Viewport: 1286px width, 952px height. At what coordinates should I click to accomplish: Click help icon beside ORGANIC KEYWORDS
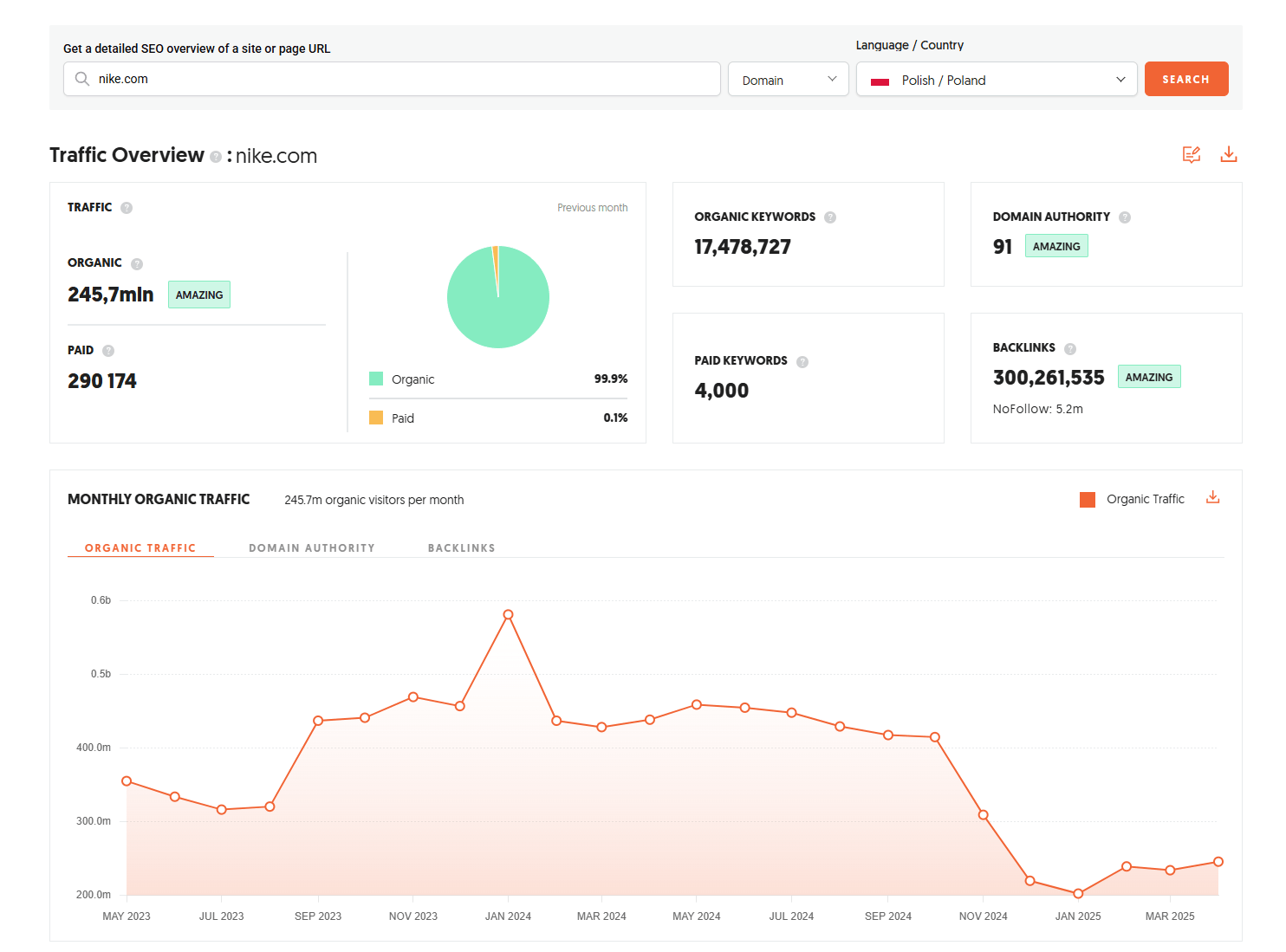830,217
